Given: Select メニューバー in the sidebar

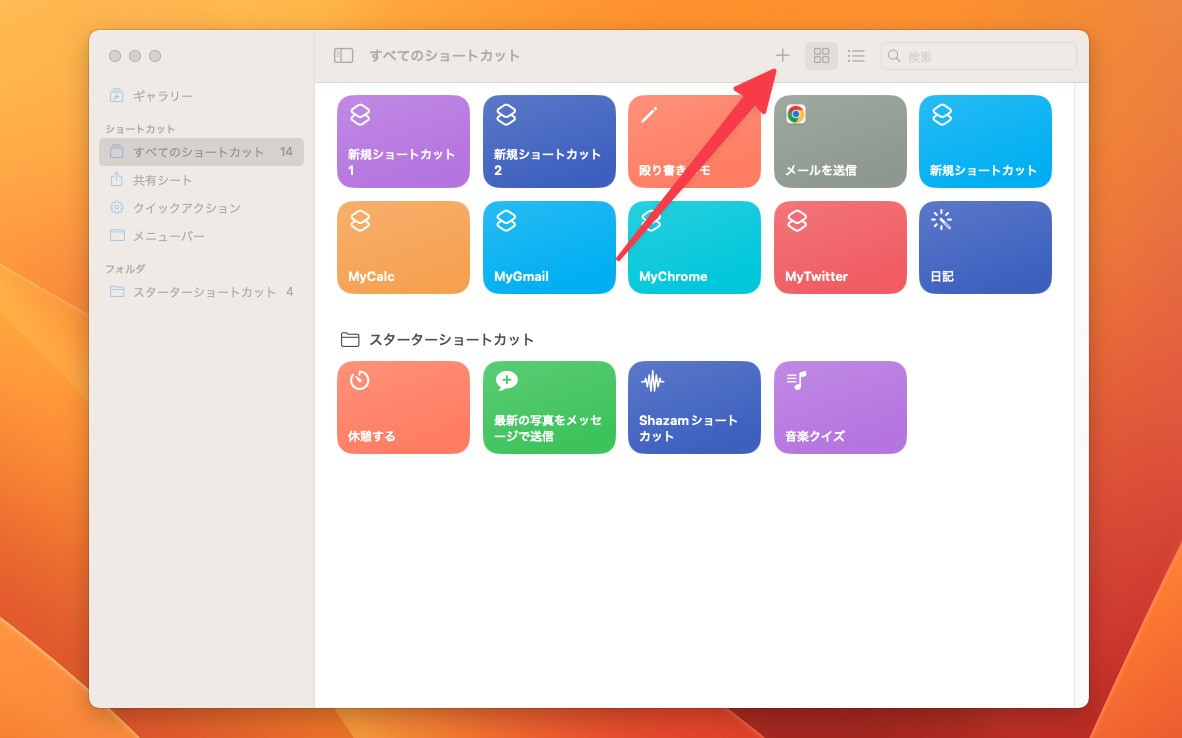Looking at the screenshot, I should pos(164,235).
